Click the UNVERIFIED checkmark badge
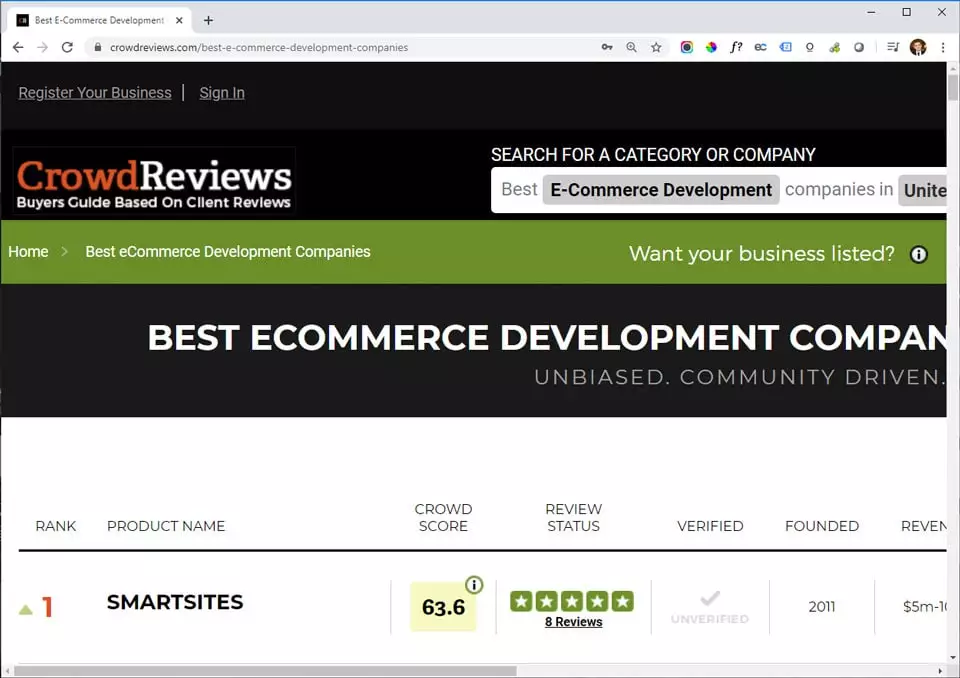This screenshot has width=960, height=678. pyautogui.click(x=710, y=606)
